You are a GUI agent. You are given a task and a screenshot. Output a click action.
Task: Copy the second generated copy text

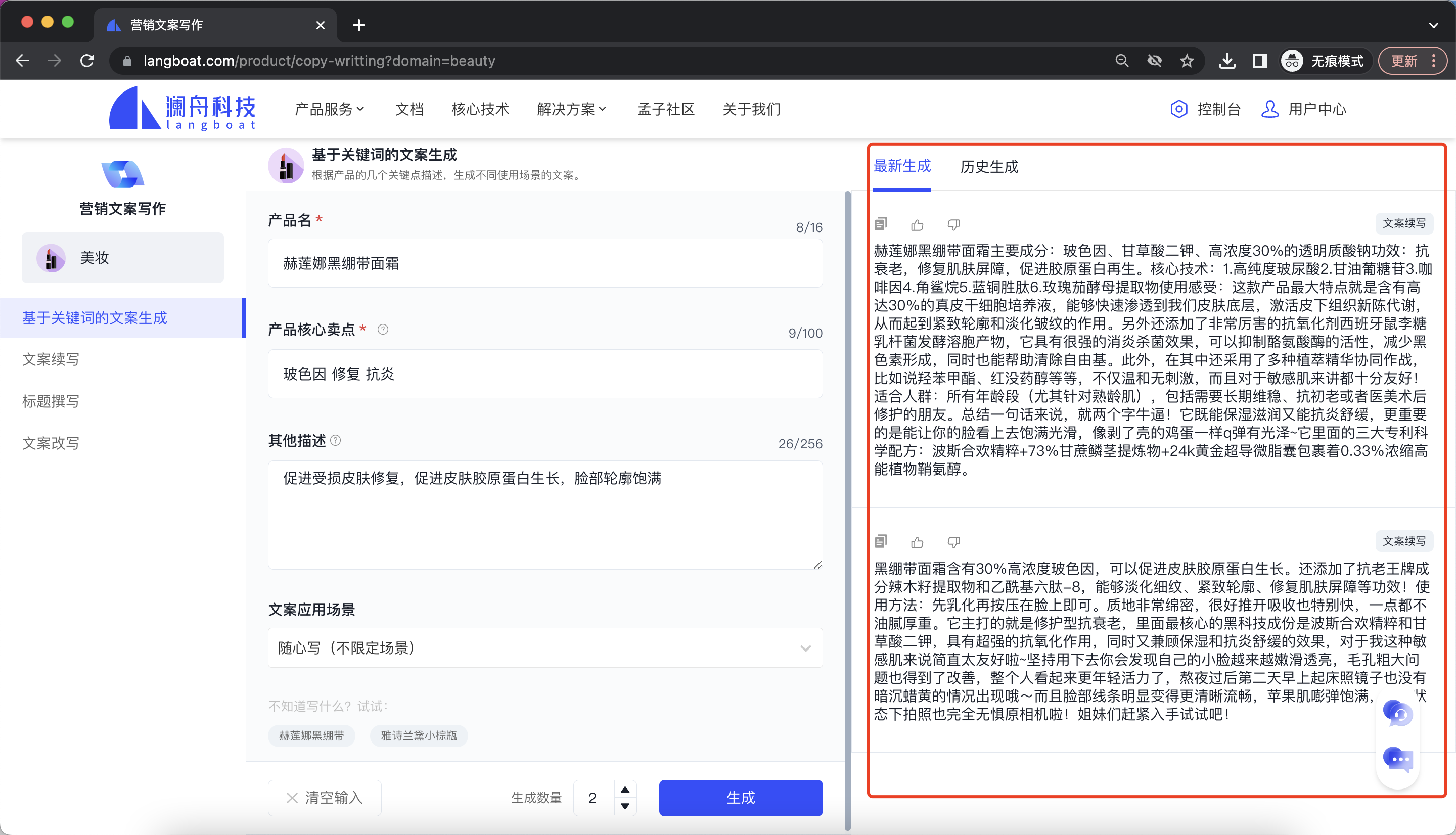point(881,541)
